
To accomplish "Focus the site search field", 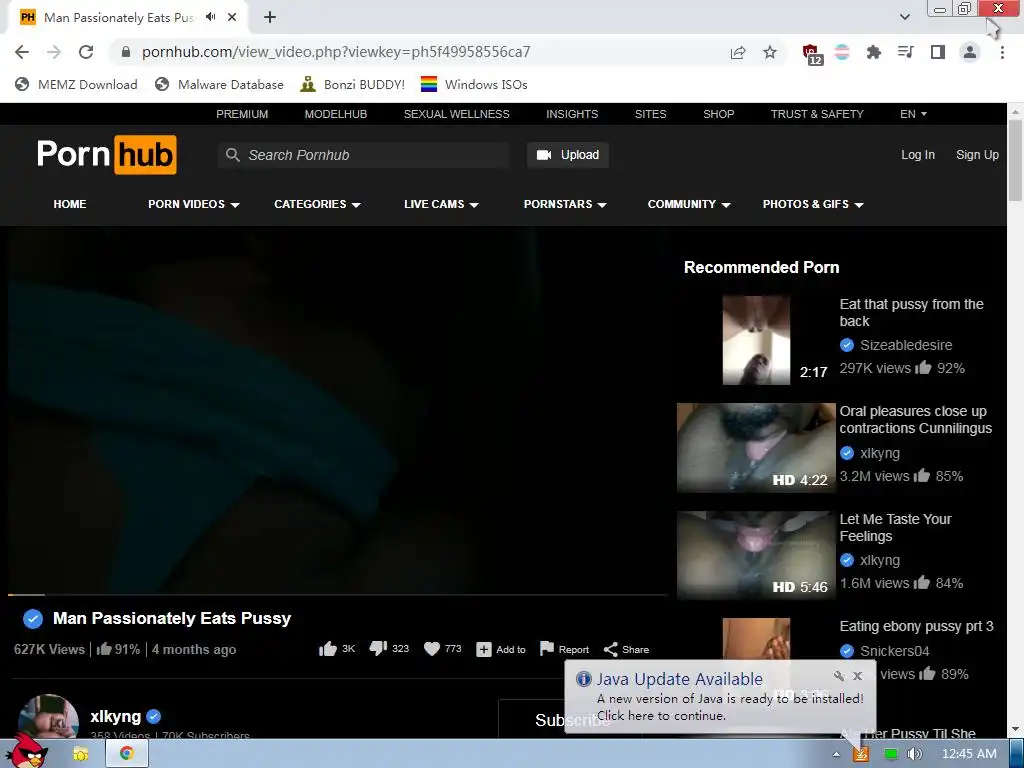I will [x=363, y=155].
